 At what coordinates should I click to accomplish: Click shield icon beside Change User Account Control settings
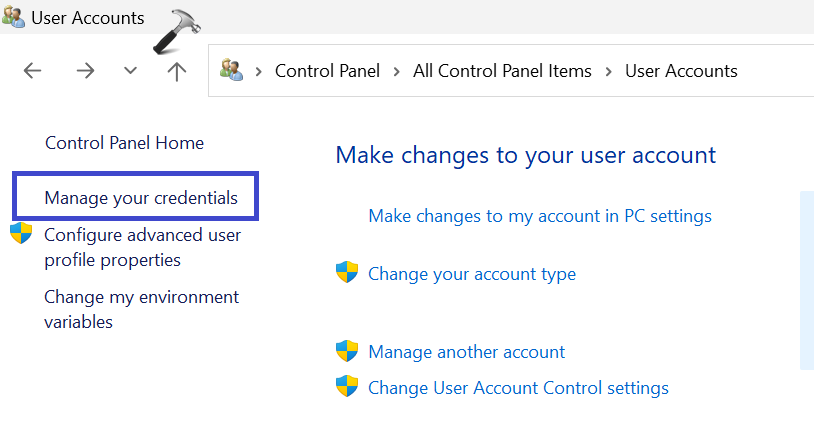click(x=347, y=387)
